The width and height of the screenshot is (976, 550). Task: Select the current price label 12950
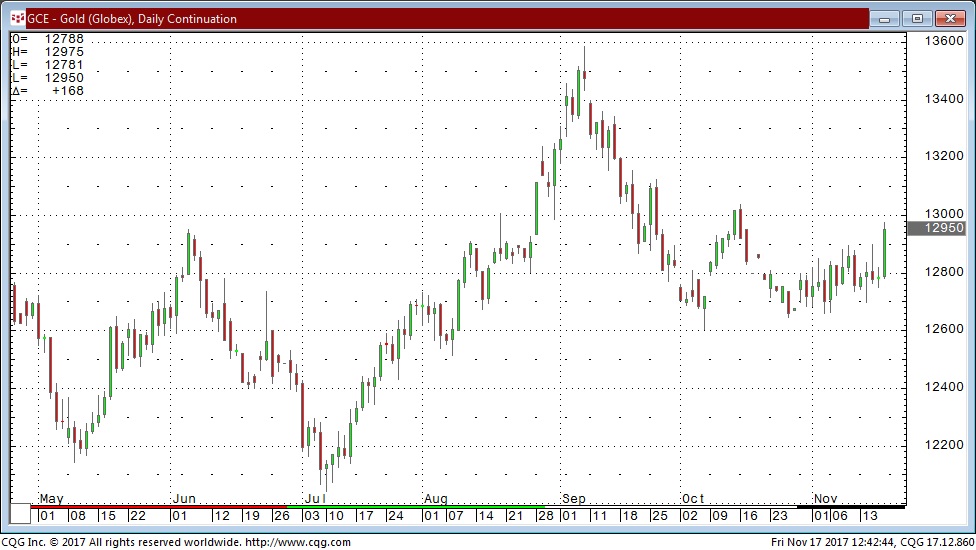(x=940, y=228)
